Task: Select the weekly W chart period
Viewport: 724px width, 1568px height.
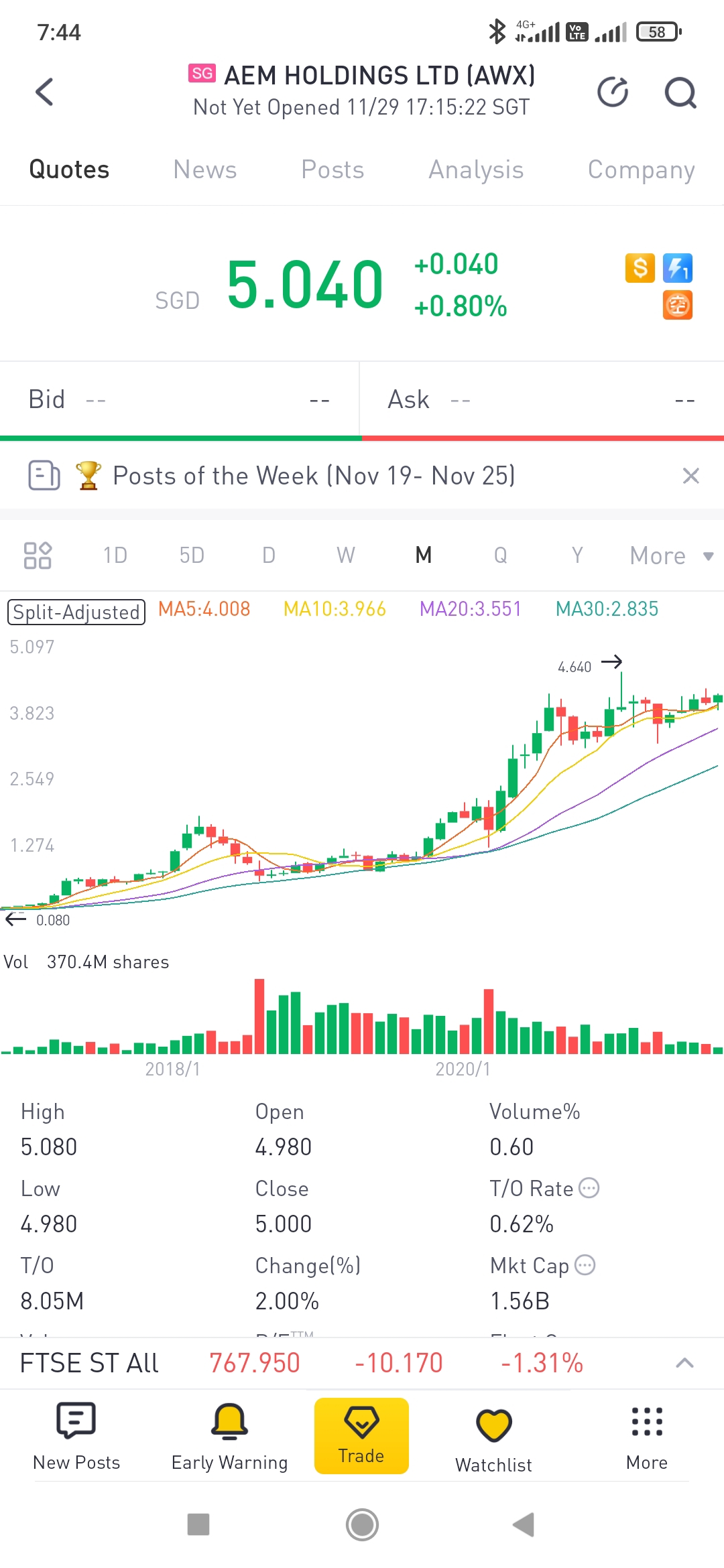Action: [346, 556]
